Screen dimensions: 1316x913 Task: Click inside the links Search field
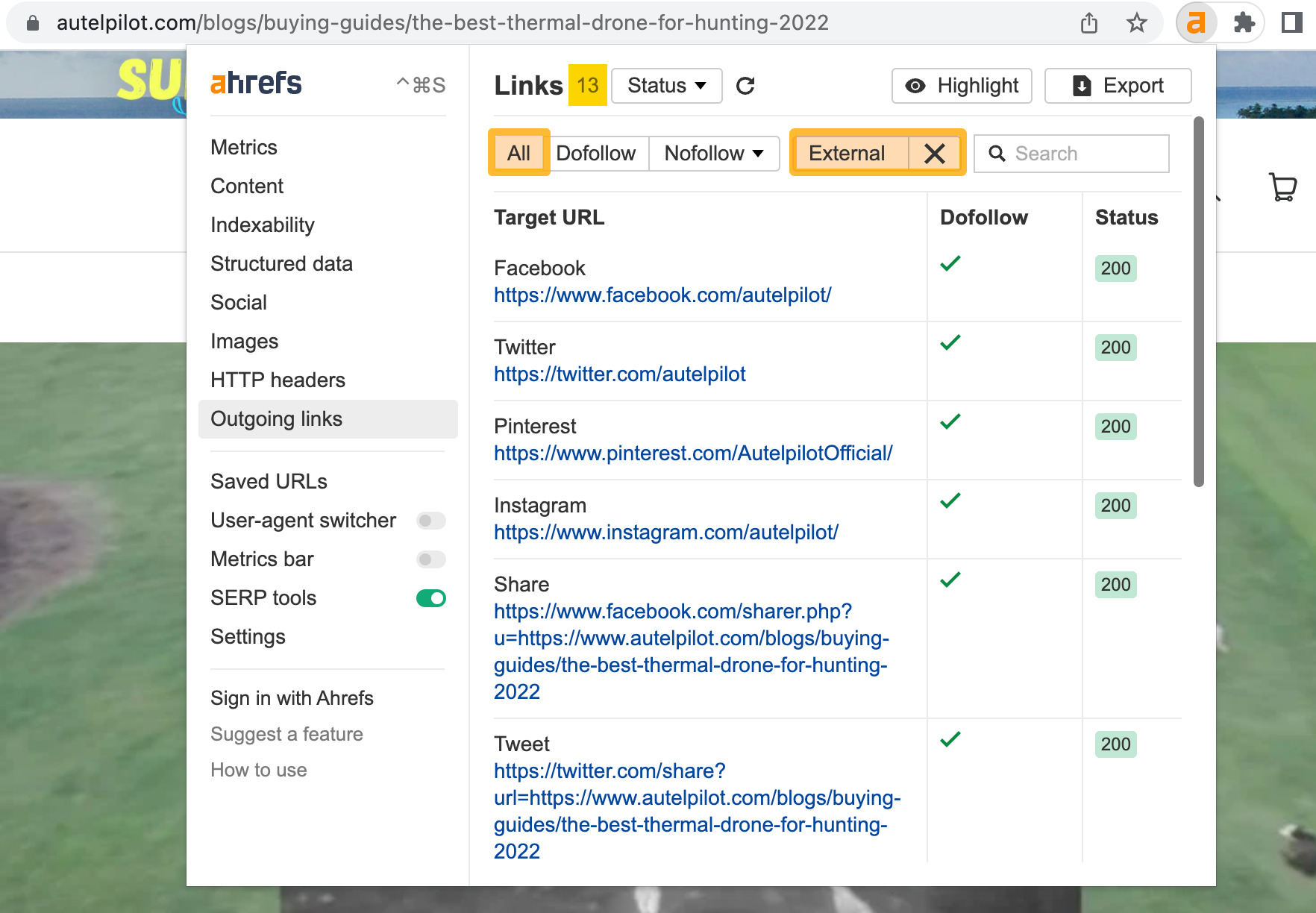click(x=1071, y=154)
